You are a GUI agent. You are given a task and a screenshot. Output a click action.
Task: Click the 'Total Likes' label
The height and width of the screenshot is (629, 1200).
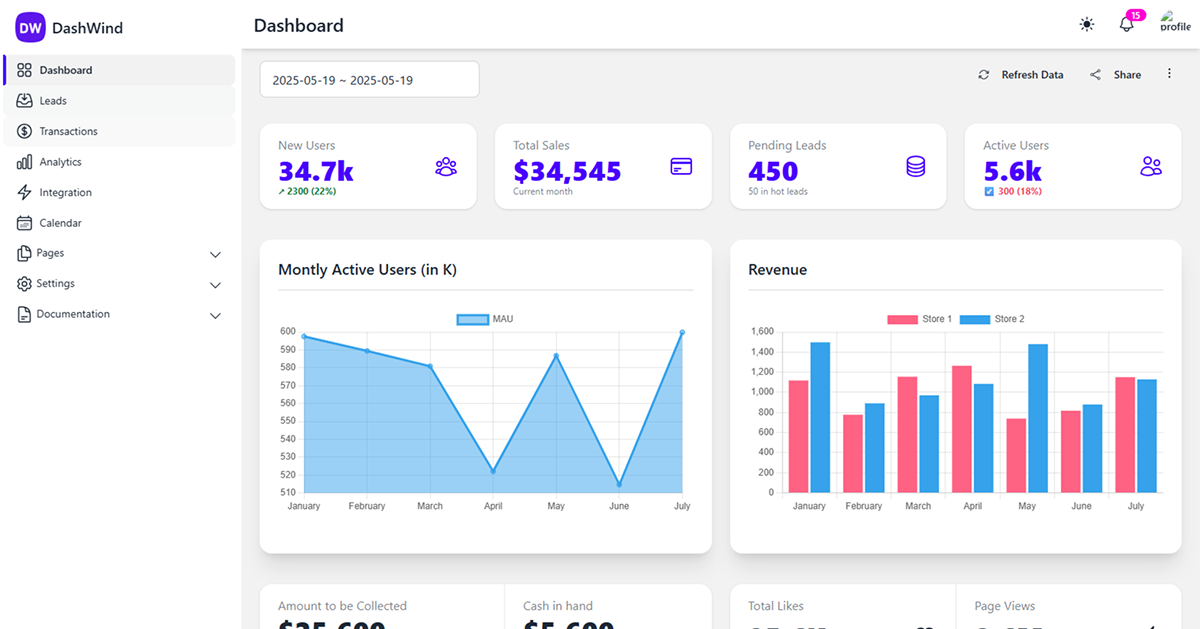[776, 606]
